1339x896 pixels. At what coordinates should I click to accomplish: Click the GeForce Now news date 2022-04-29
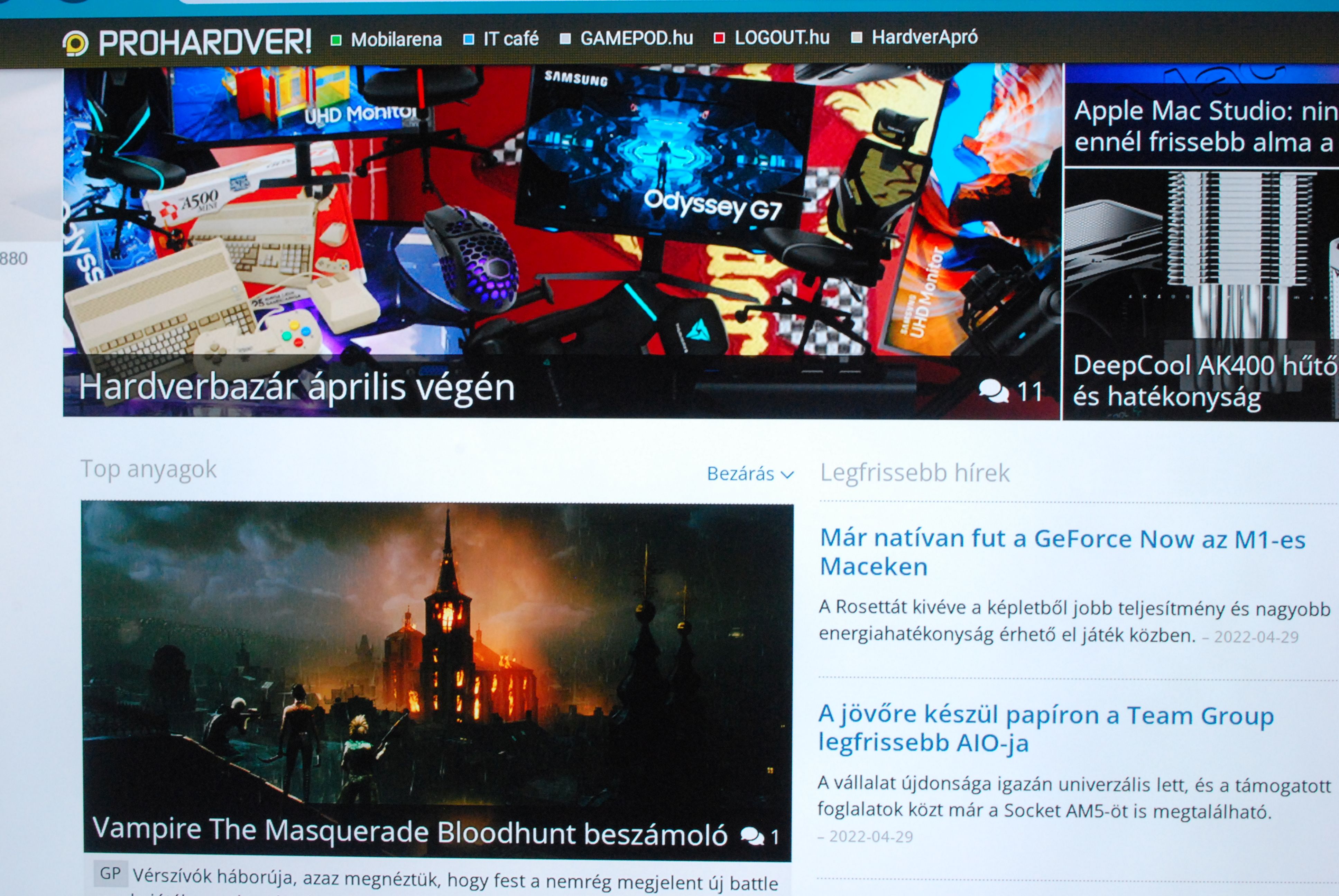point(1256,637)
